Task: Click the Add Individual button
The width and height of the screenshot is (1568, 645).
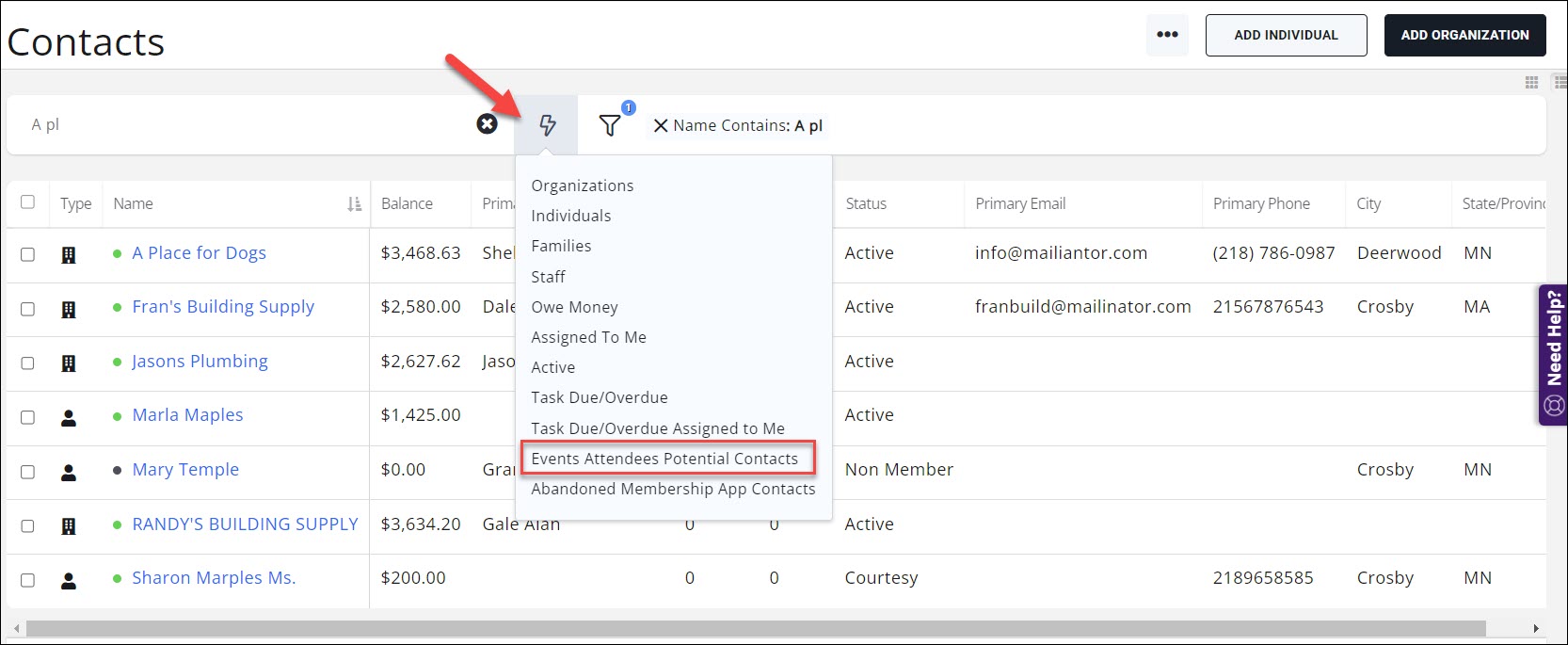Action: click(x=1286, y=35)
